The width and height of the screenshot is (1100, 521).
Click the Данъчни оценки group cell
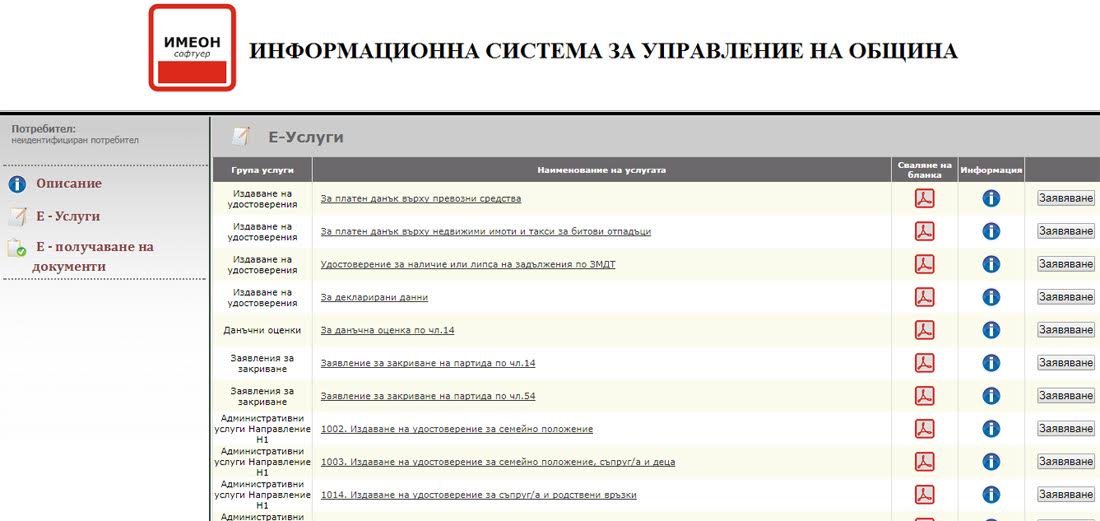pyautogui.click(x=262, y=330)
